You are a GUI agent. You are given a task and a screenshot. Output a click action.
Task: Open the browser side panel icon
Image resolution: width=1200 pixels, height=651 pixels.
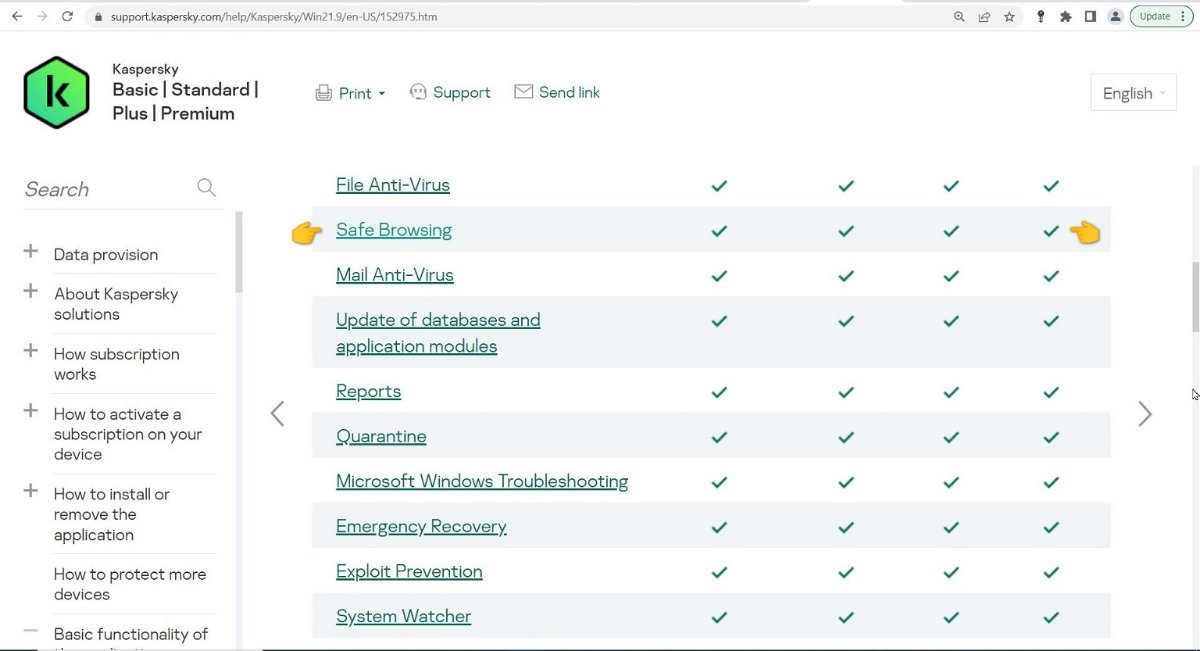pyautogui.click(x=1090, y=16)
